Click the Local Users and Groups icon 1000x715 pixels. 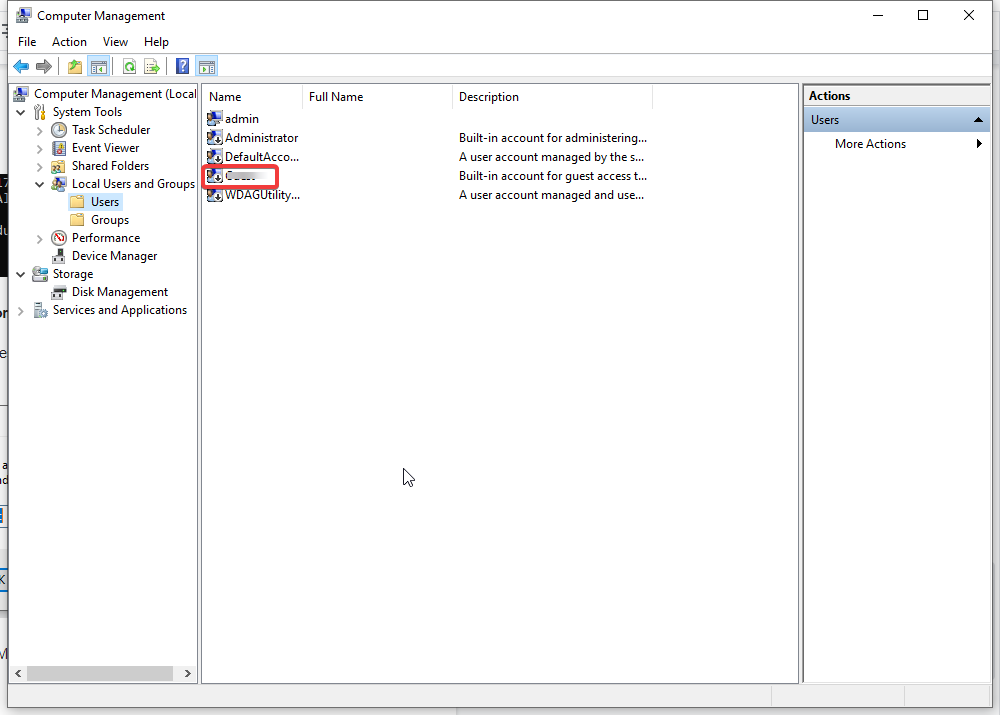[59, 184]
